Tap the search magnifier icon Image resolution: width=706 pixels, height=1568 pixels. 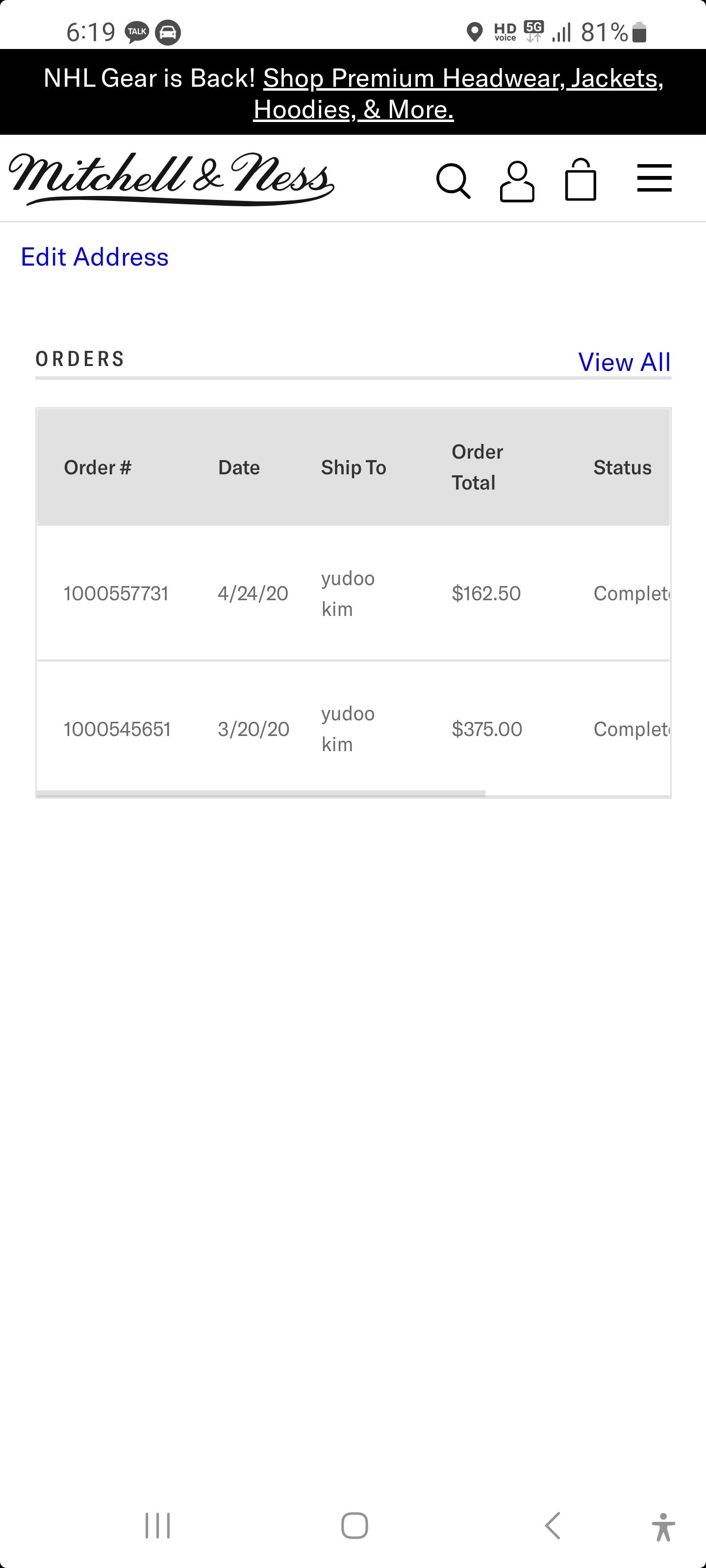click(x=453, y=181)
